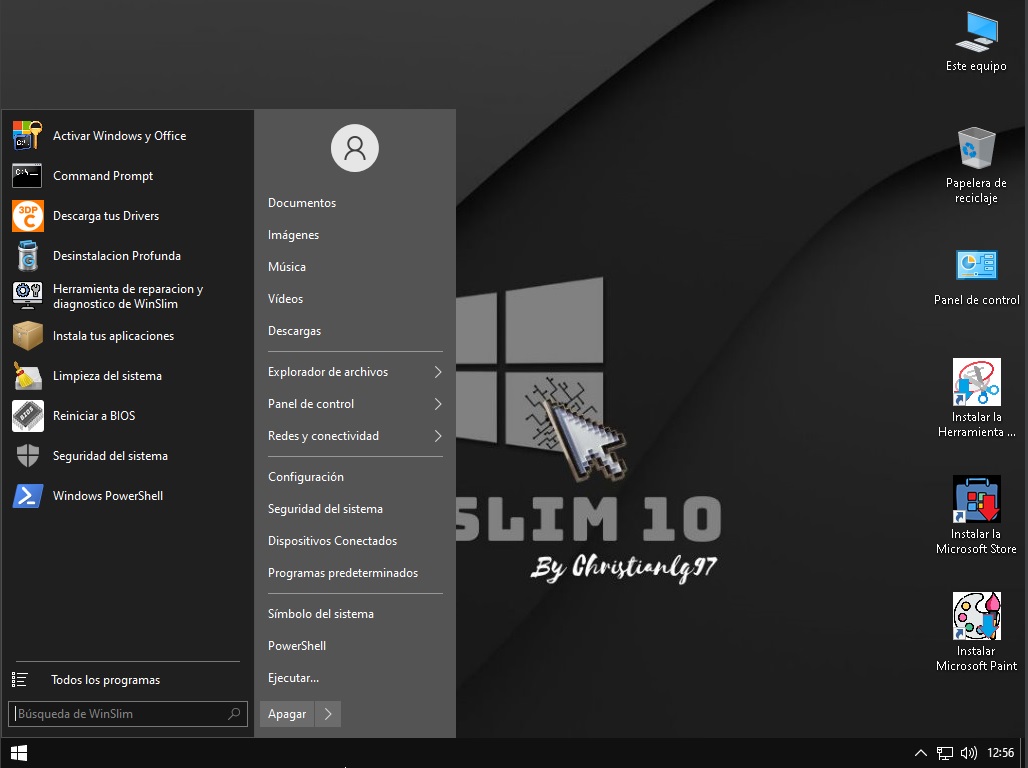Screen dimensions: 1028x768
Task: Open the Descarga tus Drivers 3DP icon
Action: pos(28,216)
